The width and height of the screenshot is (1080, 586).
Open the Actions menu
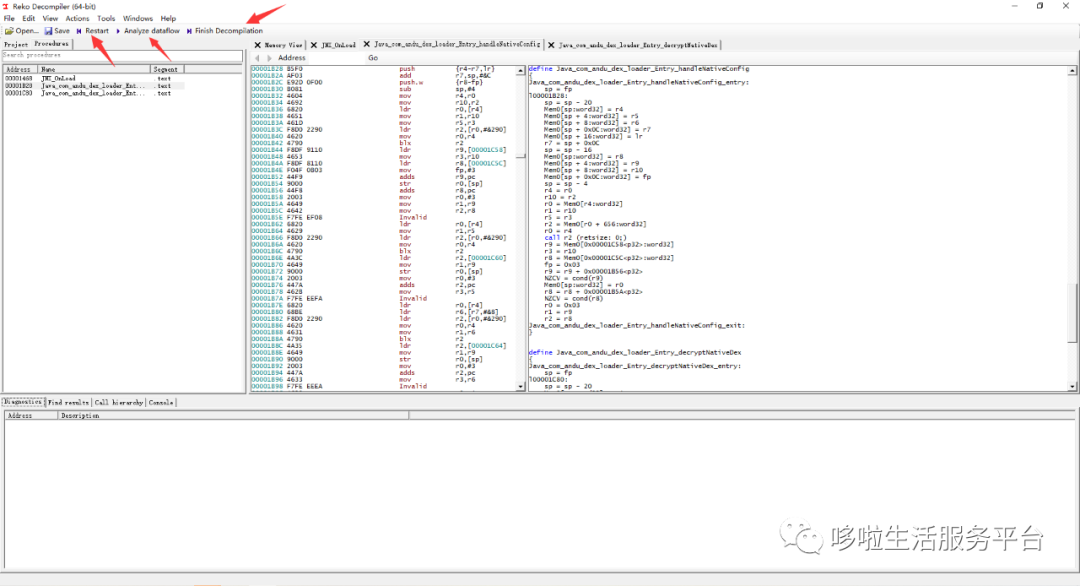point(77,19)
